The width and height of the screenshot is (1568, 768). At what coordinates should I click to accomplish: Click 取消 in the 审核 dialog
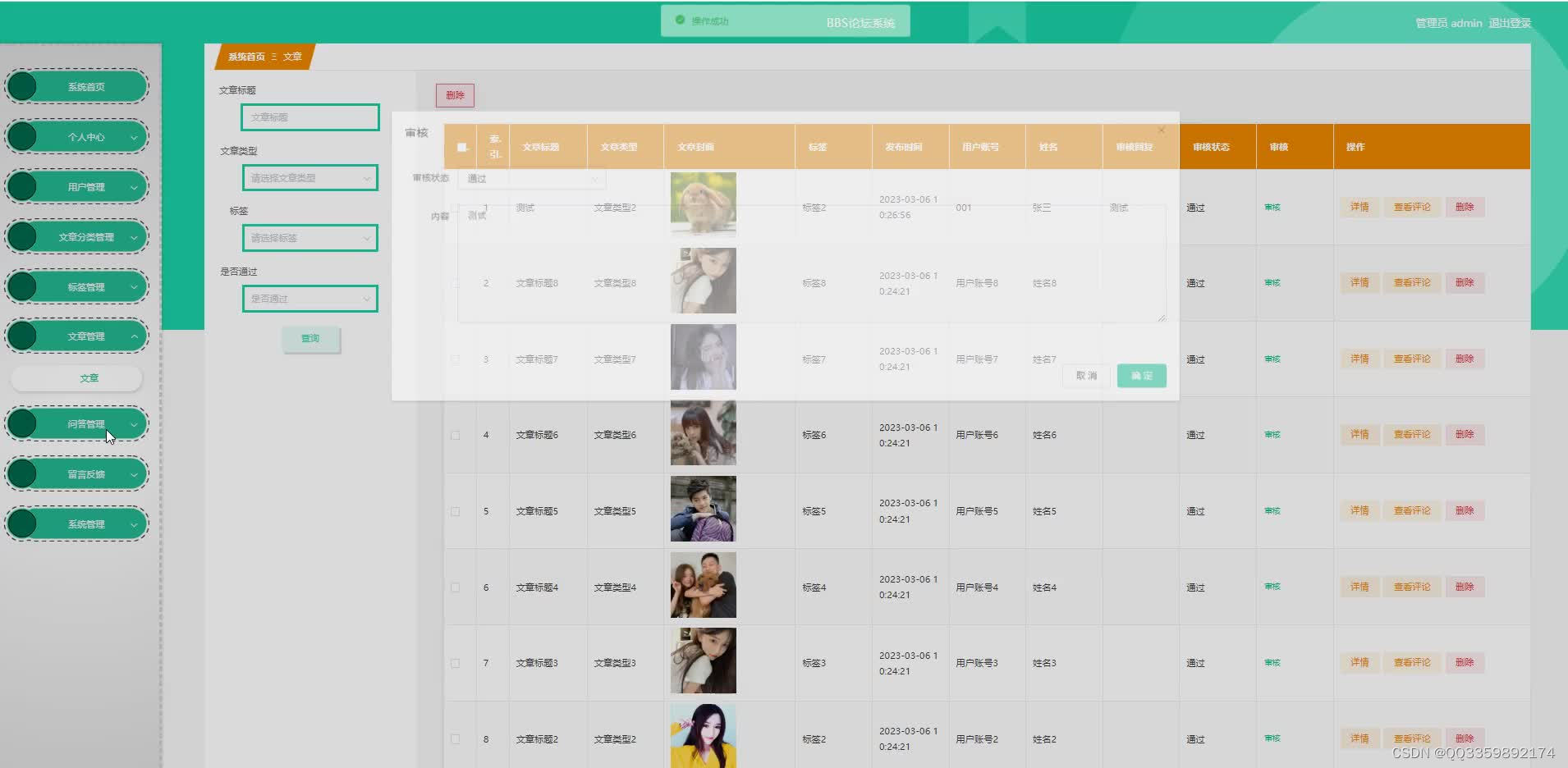[x=1086, y=376]
